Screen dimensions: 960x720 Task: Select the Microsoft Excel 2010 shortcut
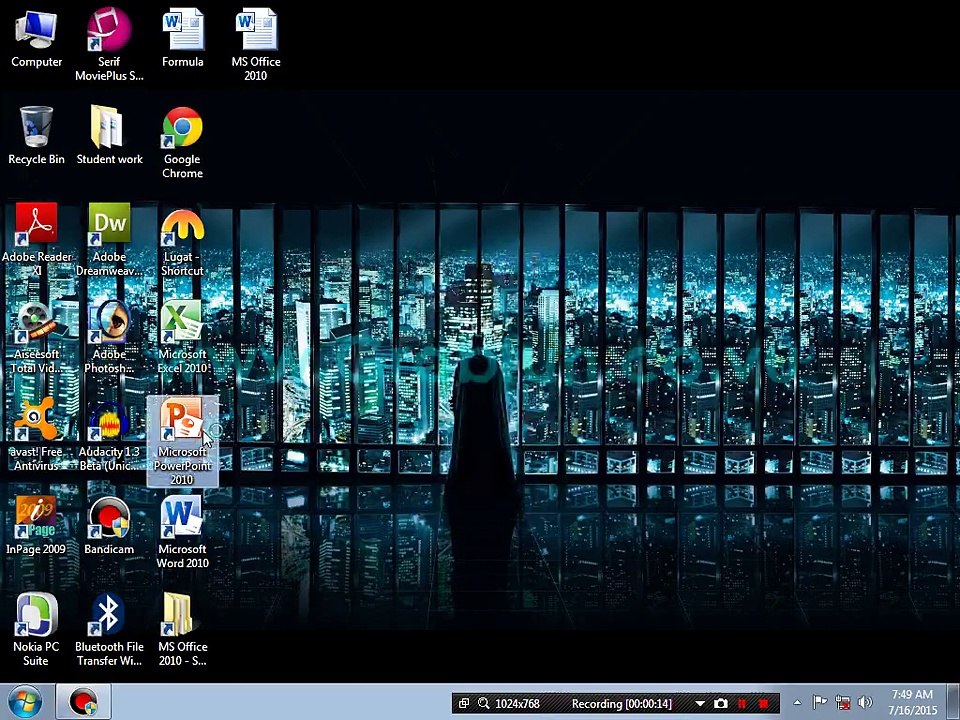click(182, 337)
